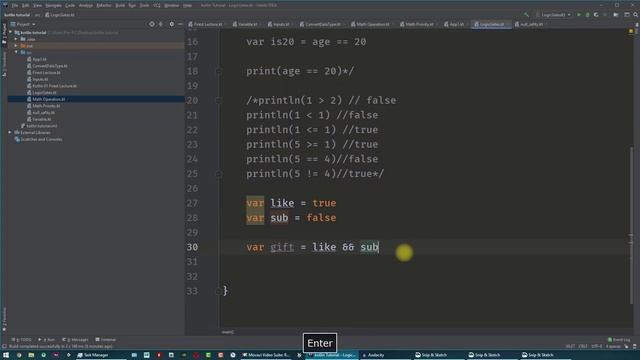Click 'sub' on line 28

coord(279,218)
